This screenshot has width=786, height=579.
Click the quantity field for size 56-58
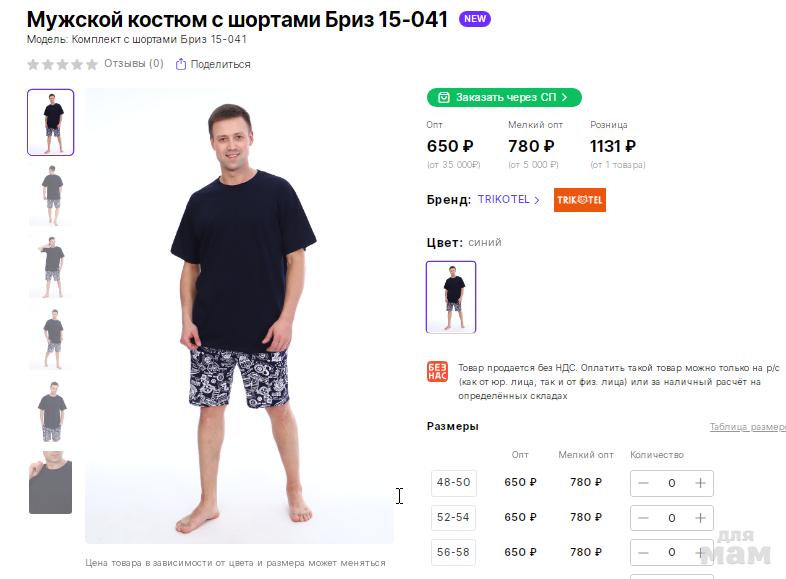(x=672, y=552)
